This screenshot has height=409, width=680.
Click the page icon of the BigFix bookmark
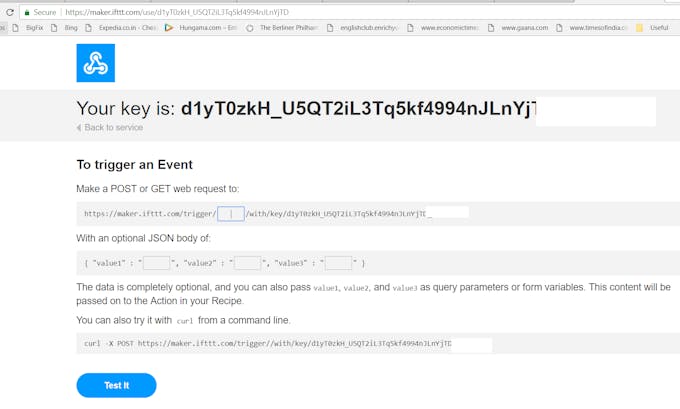(16, 28)
